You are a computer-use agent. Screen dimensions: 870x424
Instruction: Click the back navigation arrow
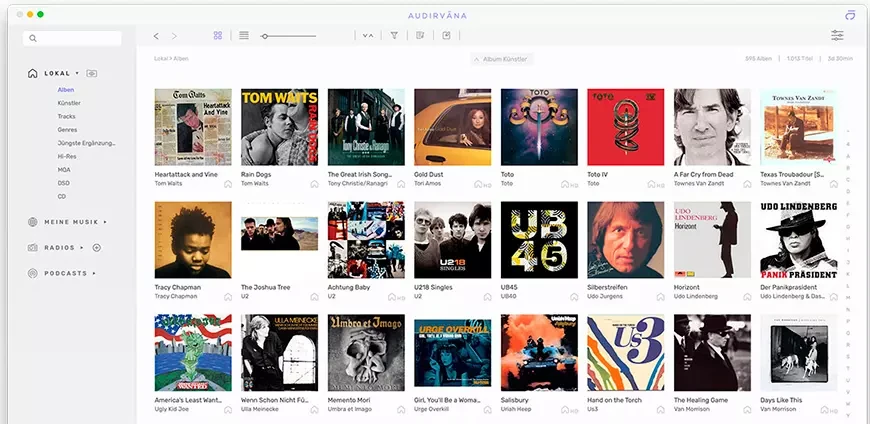coord(156,36)
